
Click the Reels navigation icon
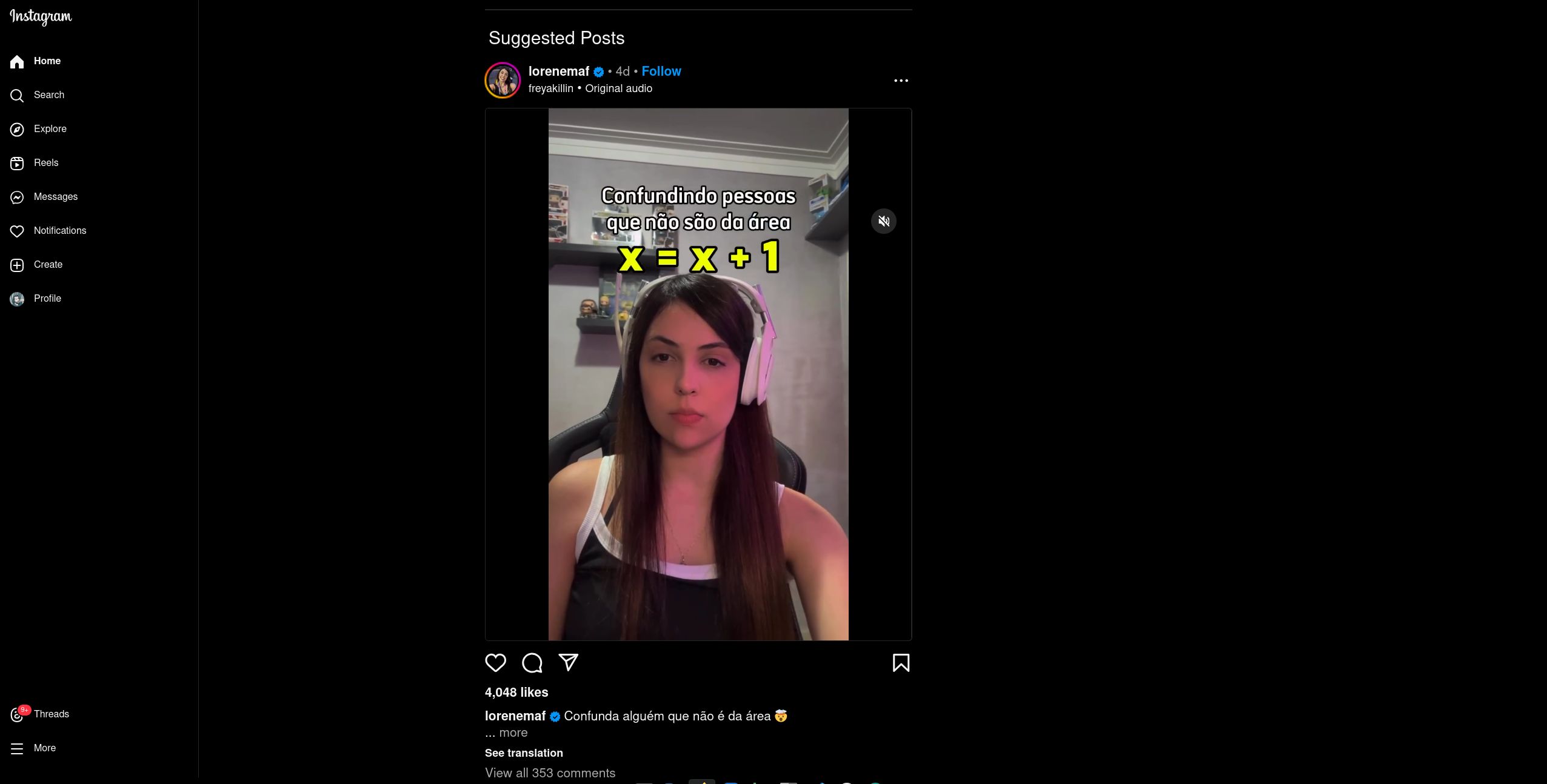tap(16, 163)
